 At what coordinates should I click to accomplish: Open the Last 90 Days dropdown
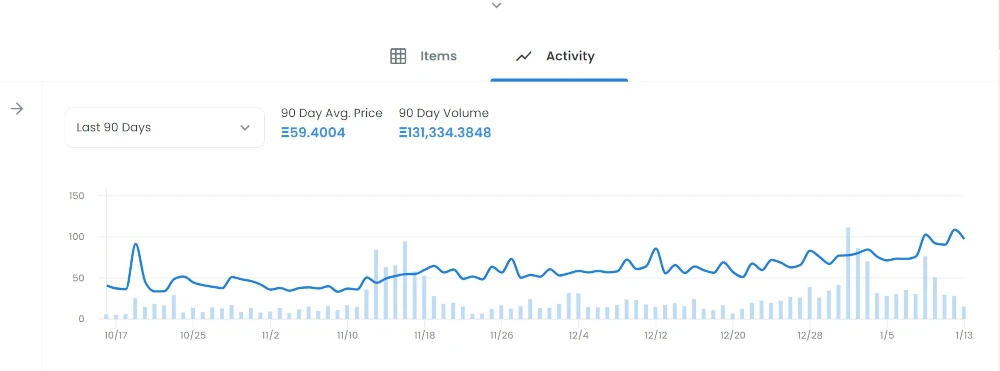[x=165, y=127]
